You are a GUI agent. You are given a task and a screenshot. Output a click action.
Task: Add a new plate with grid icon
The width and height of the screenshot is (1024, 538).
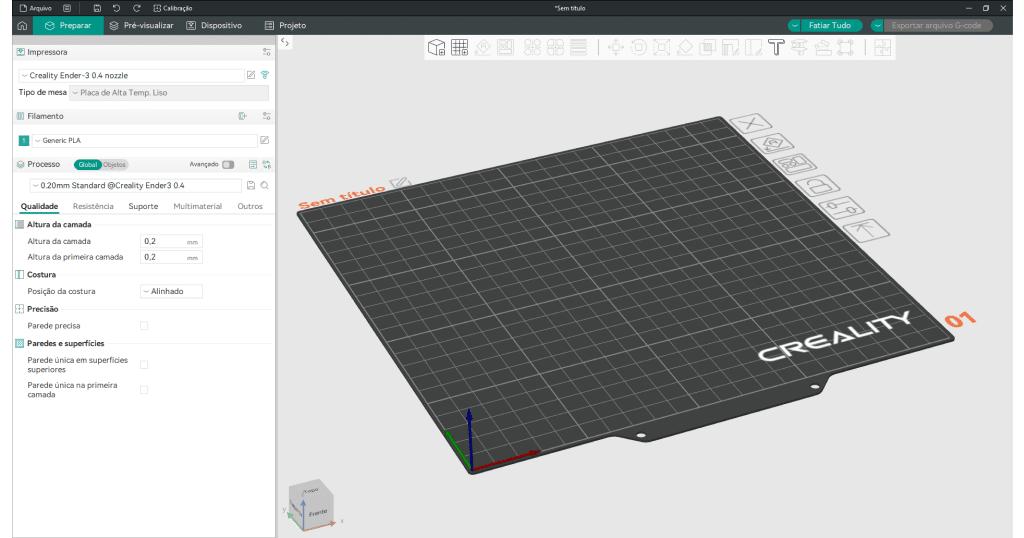tap(460, 48)
